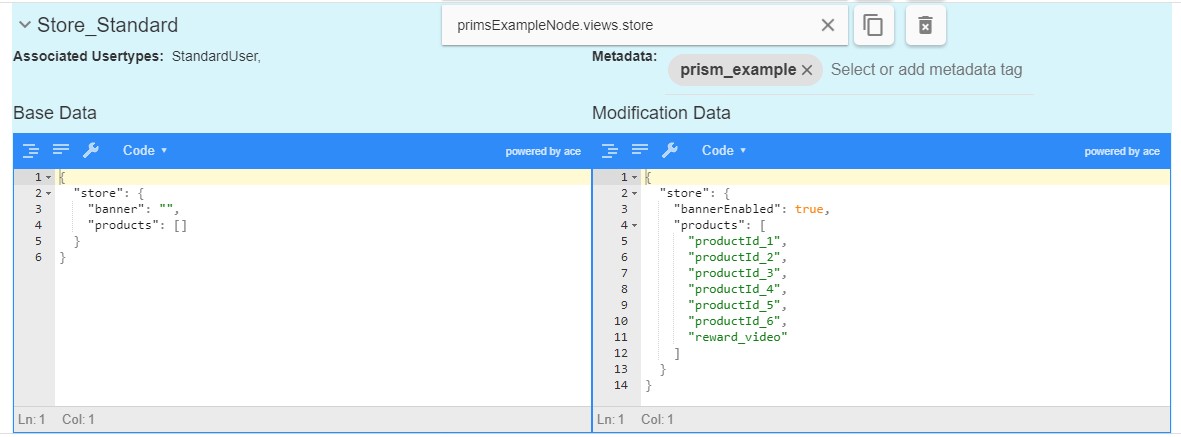Repair JSON wrench in Base Data editor
This screenshot has width=1181, height=437.
click(90, 150)
